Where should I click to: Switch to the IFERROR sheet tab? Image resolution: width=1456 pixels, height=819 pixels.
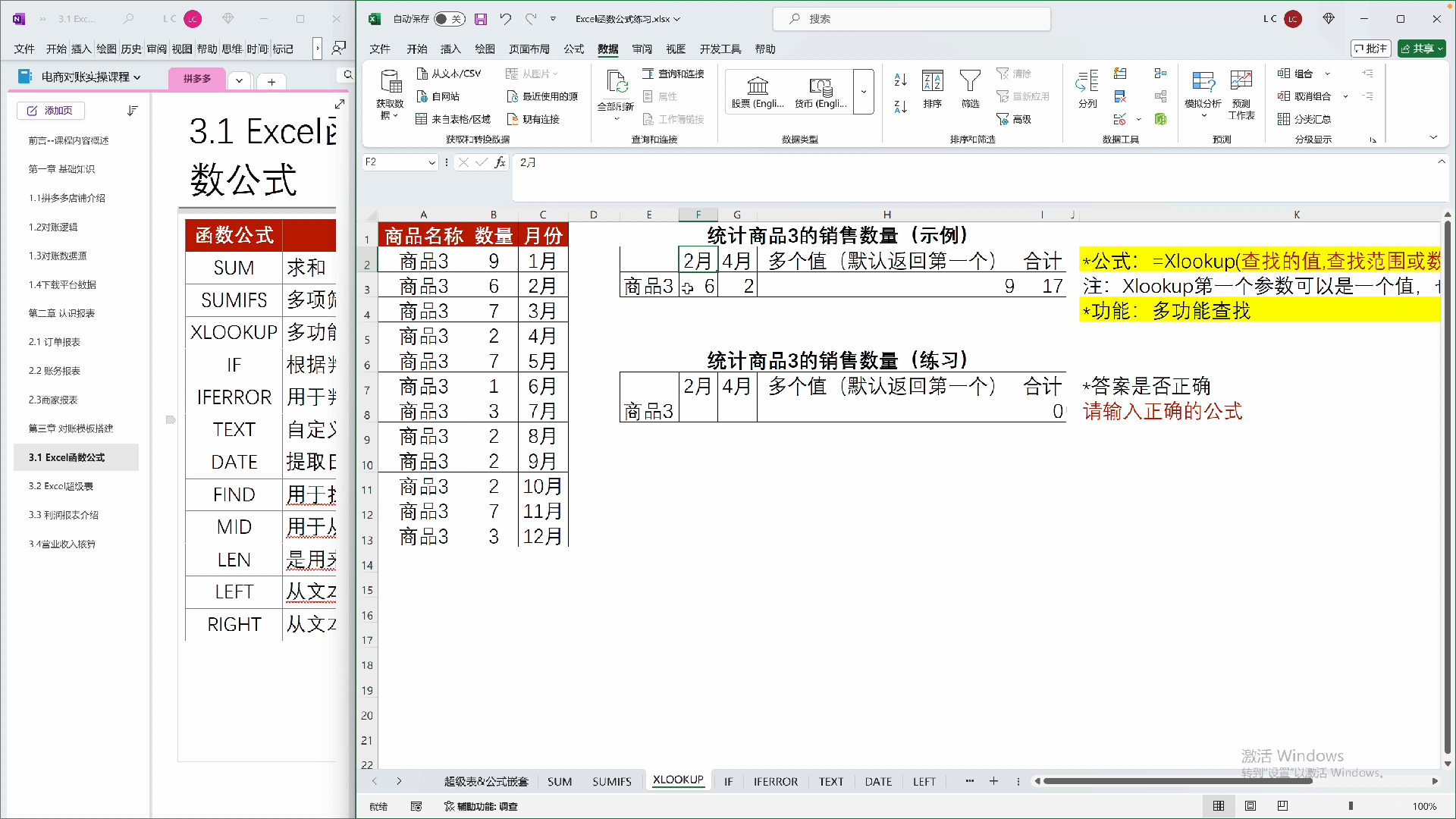(x=775, y=781)
